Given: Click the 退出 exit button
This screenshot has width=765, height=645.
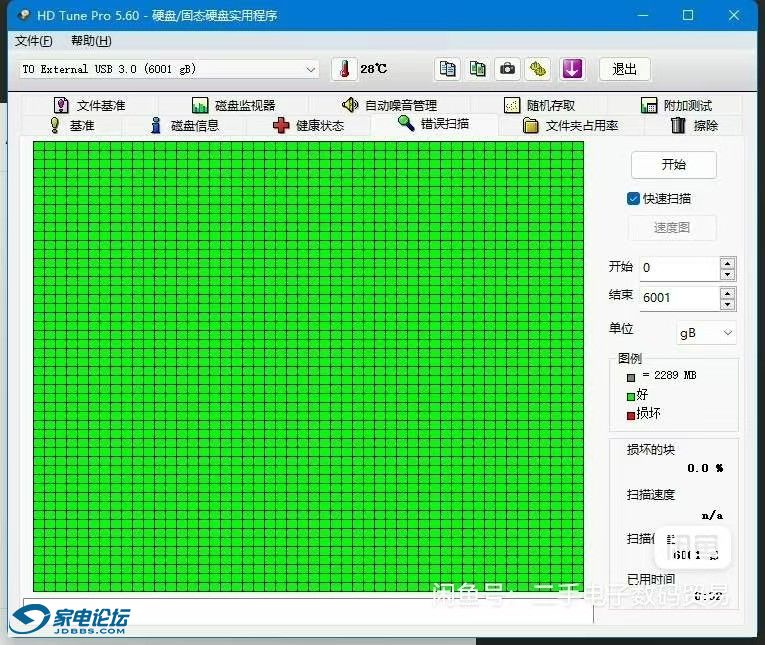Looking at the screenshot, I should (624, 69).
